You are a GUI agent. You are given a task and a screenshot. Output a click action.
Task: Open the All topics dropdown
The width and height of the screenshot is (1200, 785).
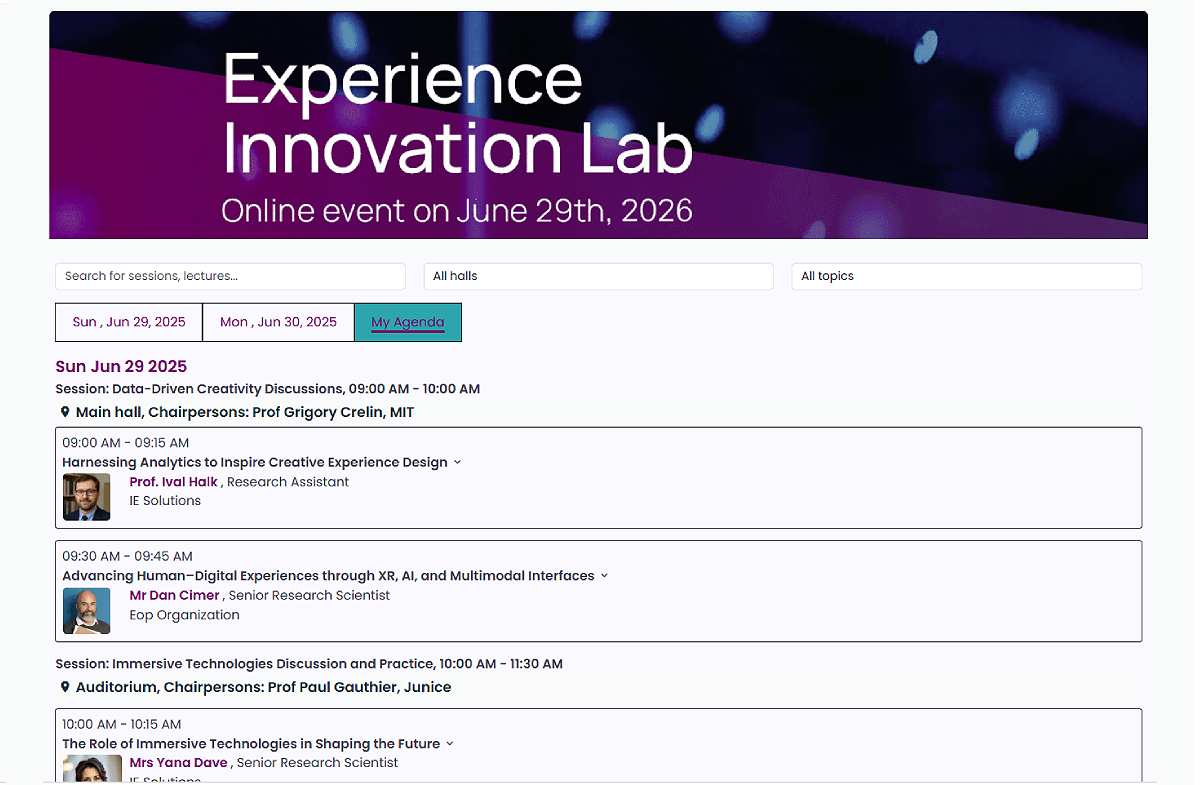pos(966,276)
